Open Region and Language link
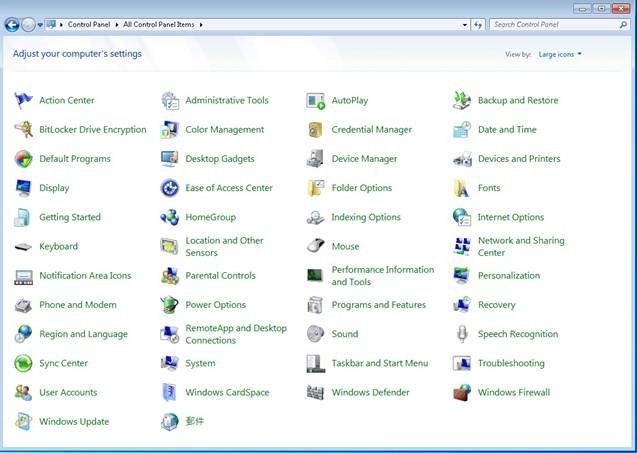The image size is (637, 453). (83, 334)
